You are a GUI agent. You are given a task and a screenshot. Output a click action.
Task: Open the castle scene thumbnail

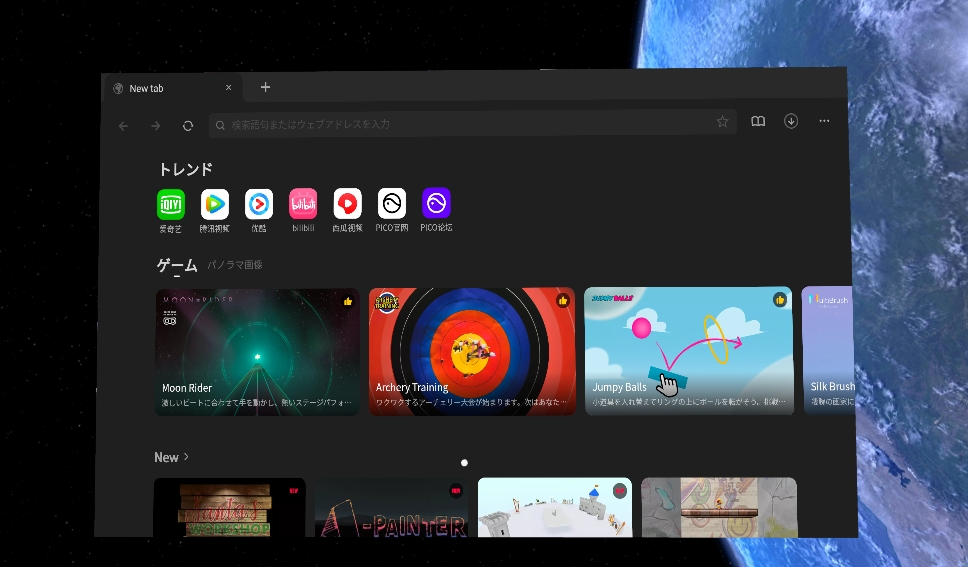pyautogui.click(x=555, y=506)
